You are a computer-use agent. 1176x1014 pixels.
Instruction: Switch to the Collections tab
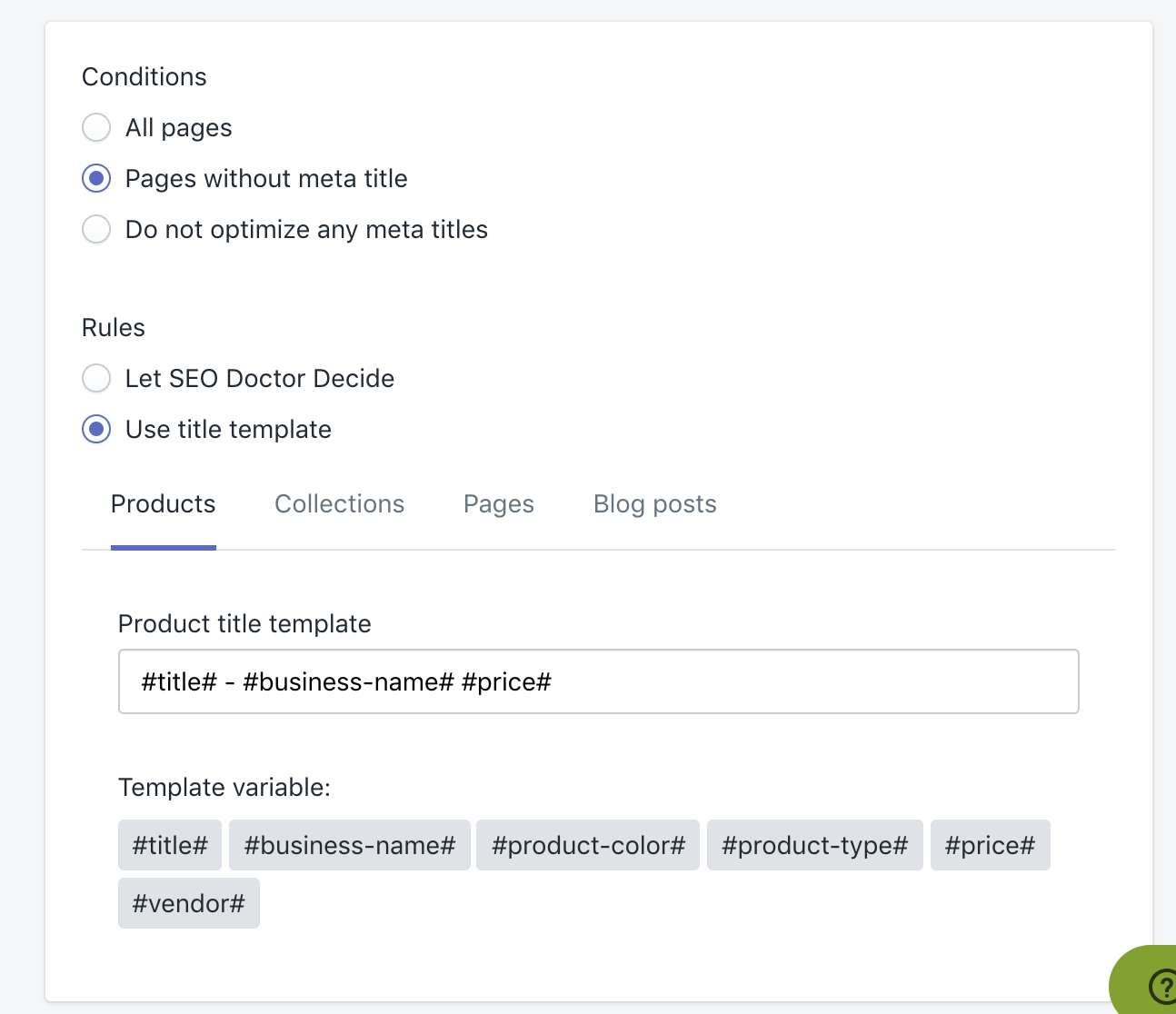click(339, 503)
